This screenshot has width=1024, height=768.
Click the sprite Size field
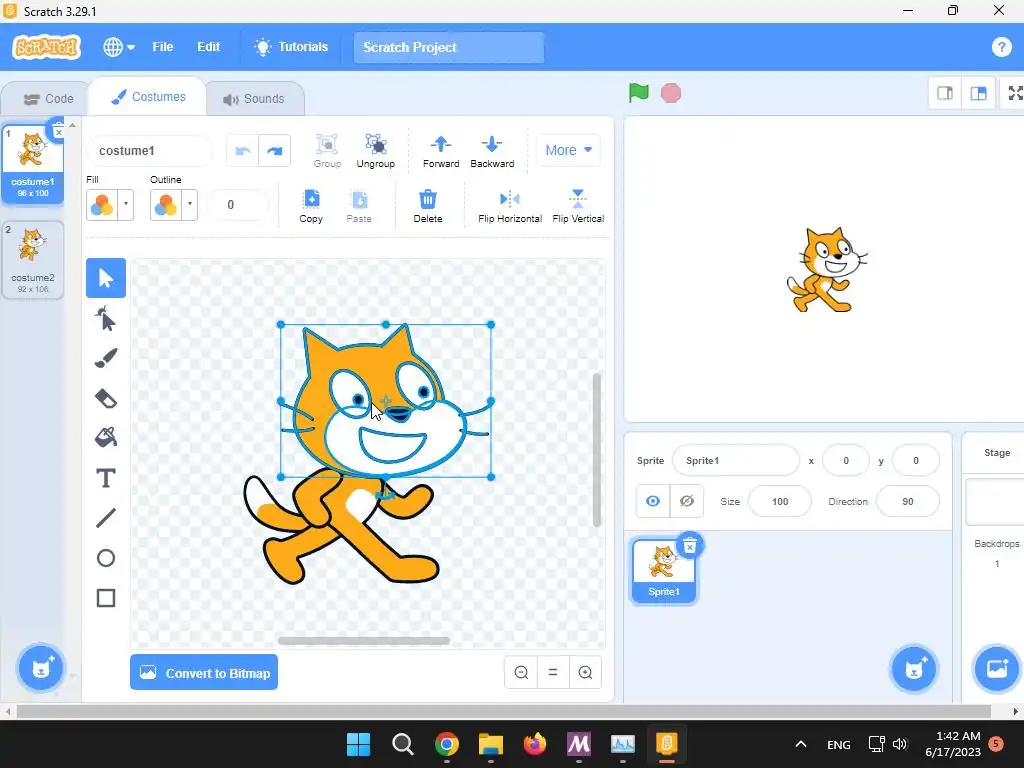tap(780, 502)
